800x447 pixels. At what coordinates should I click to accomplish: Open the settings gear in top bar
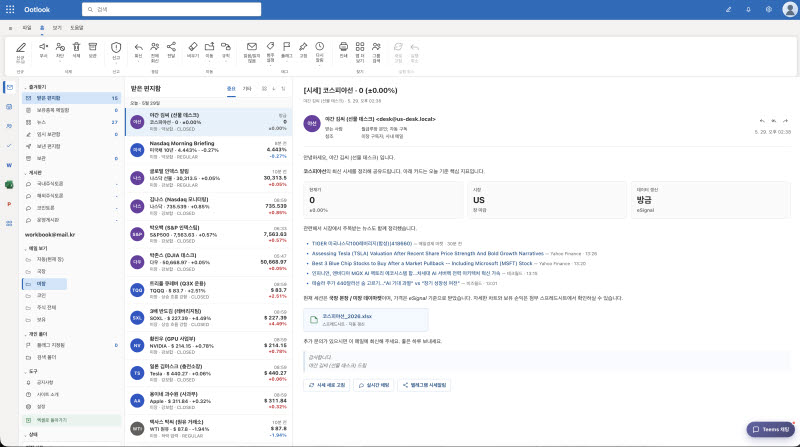(x=769, y=9)
